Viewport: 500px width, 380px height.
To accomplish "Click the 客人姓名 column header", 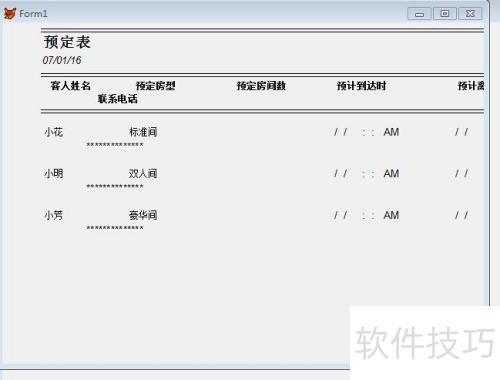I will tap(71, 86).
